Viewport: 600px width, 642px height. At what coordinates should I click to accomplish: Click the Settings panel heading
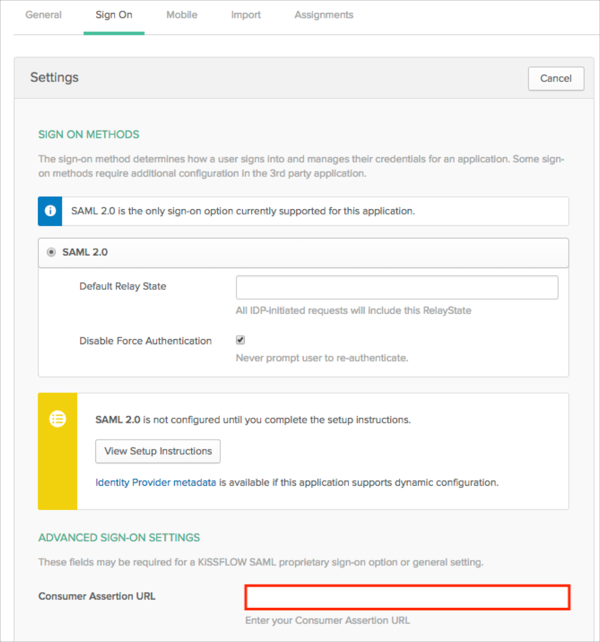coord(54,77)
